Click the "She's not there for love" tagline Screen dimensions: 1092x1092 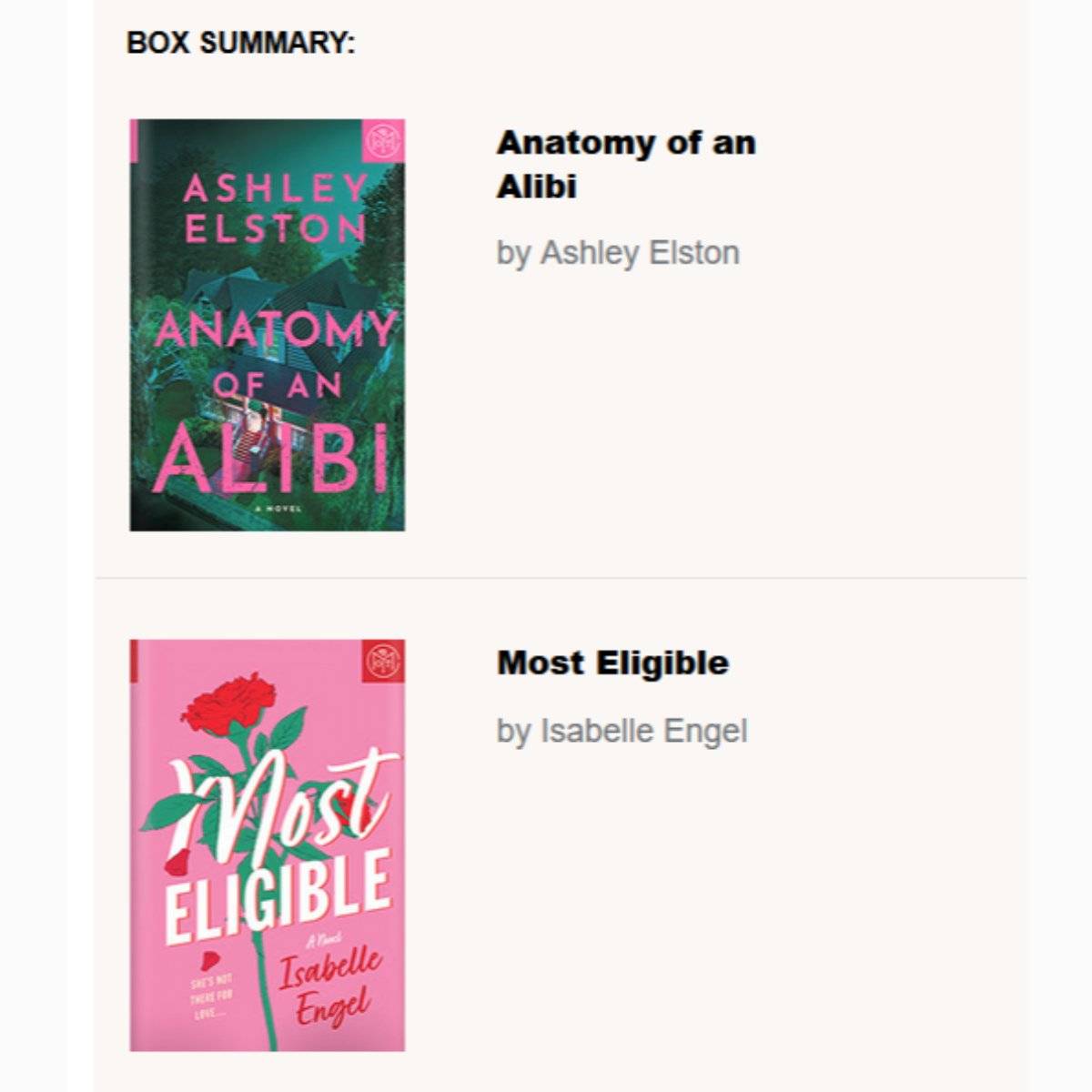(x=211, y=997)
